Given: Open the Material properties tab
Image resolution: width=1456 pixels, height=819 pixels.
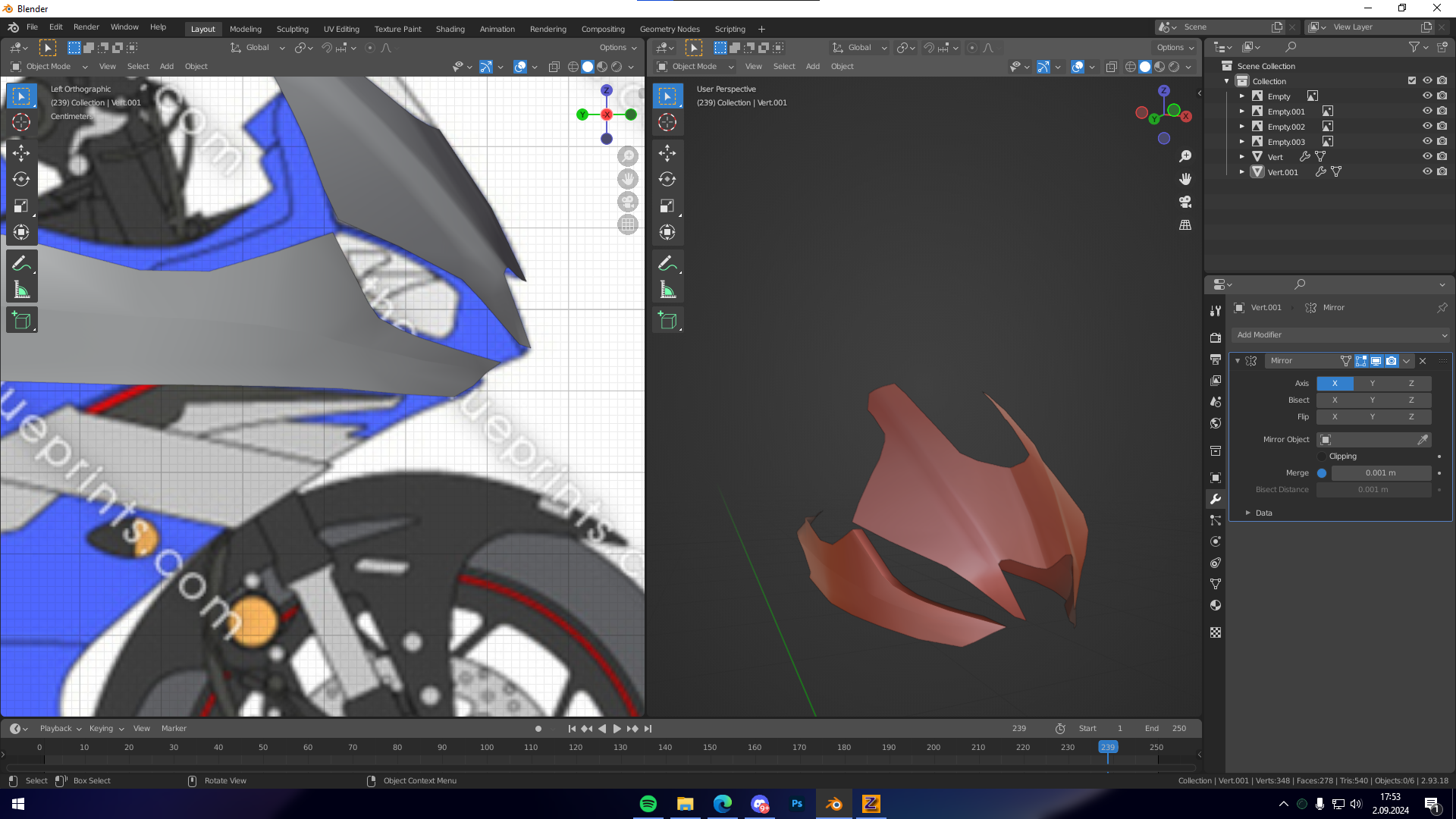Looking at the screenshot, I should tap(1216, 605).
